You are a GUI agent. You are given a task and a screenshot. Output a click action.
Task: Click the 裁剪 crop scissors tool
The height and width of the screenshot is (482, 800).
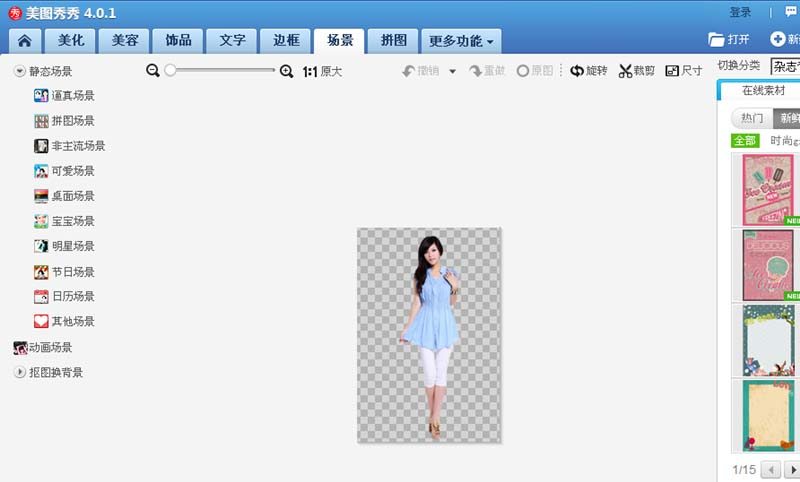637,71
